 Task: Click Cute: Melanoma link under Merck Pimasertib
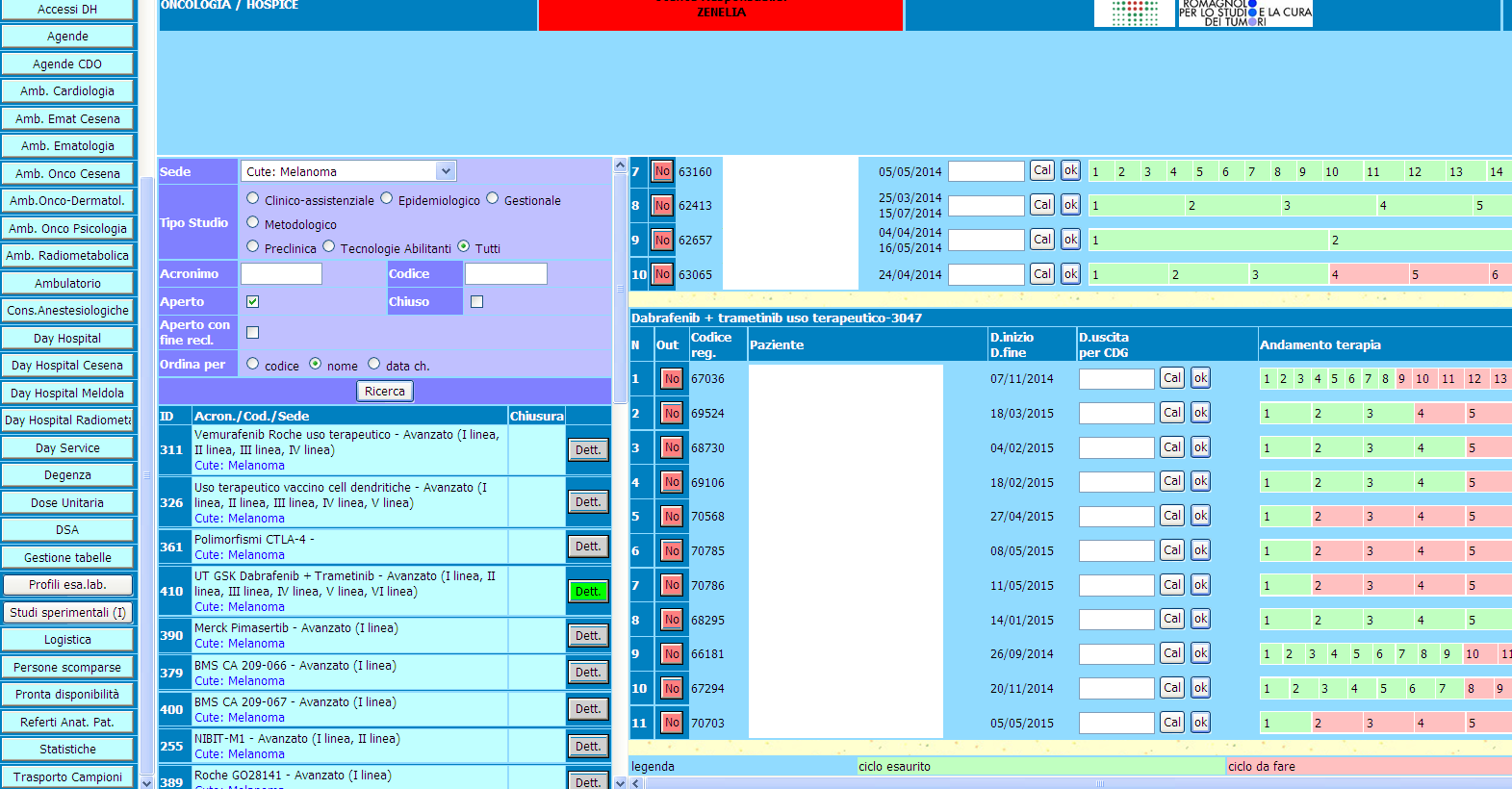point(240,644)
